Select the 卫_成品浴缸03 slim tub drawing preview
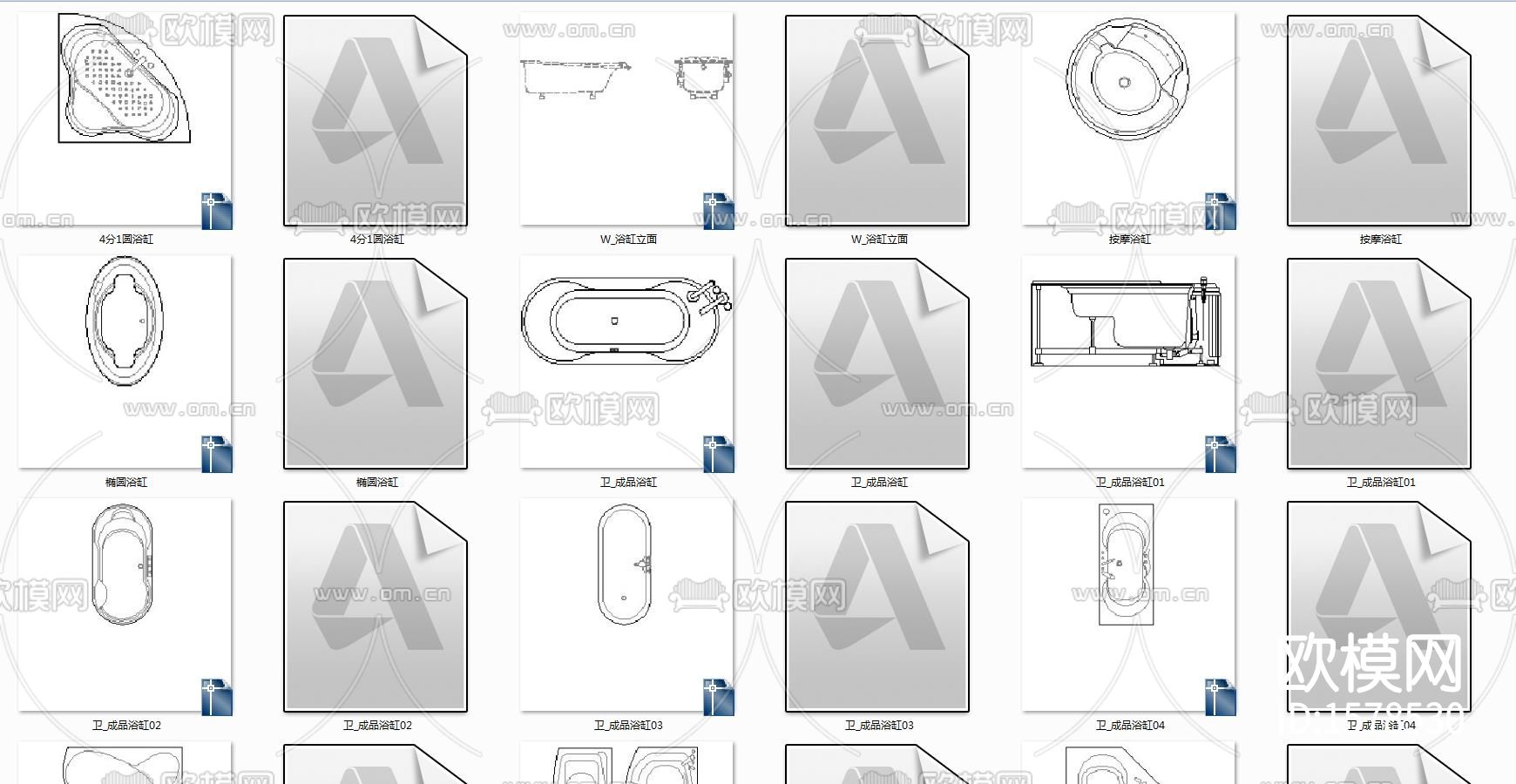The image size is (1516, 784). [627, 606]
